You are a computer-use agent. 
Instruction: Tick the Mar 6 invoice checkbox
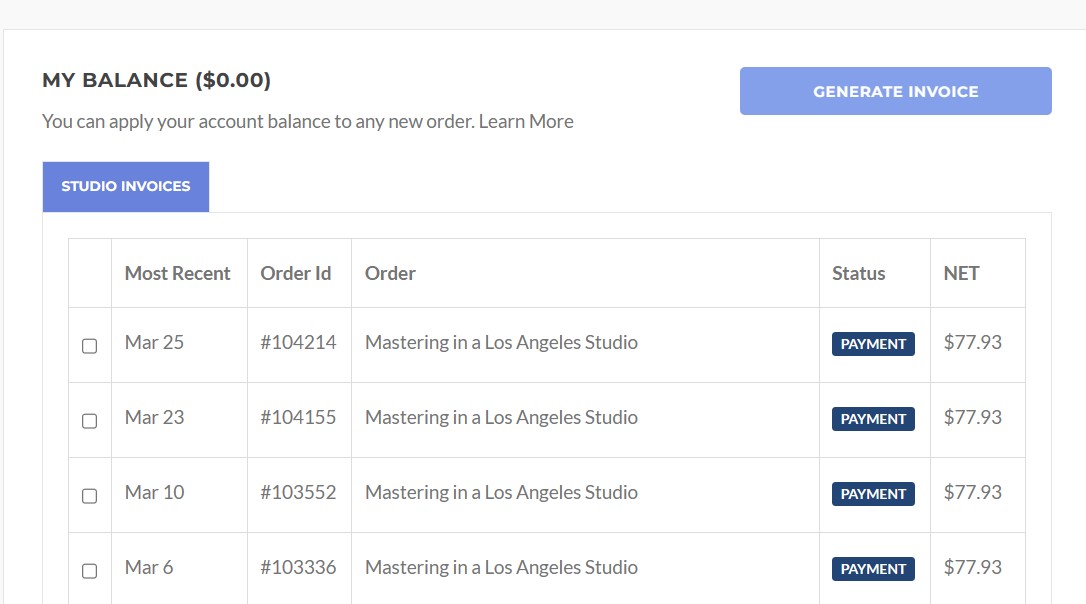(89, 571)
